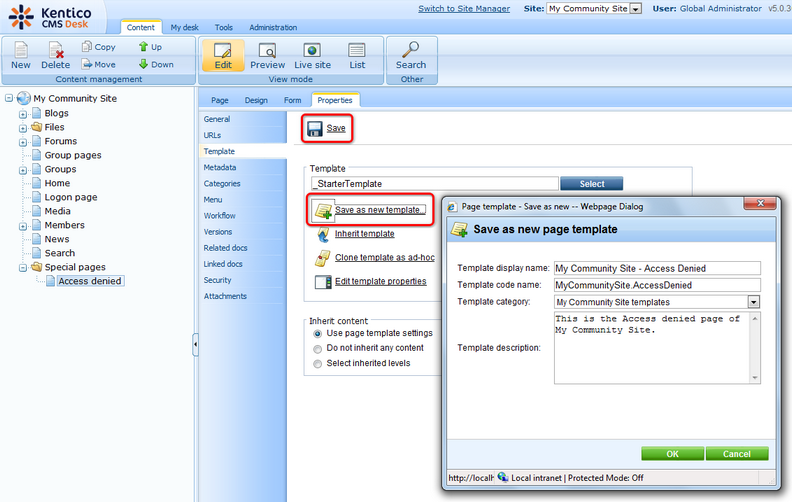This screenshot has width=792, height=502.
Task: Click the Select template button
Action: (x=591, y=184)
